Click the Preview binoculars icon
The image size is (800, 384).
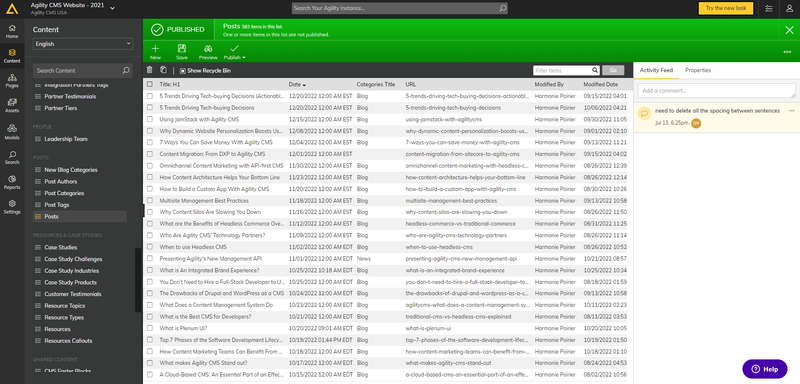point(208,49)
